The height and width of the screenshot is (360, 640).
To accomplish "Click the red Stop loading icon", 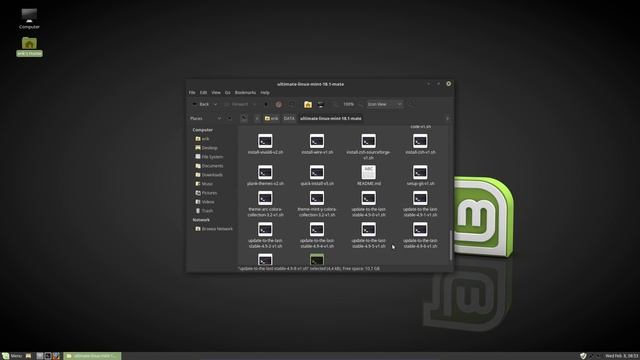I will tap(278, 104).
